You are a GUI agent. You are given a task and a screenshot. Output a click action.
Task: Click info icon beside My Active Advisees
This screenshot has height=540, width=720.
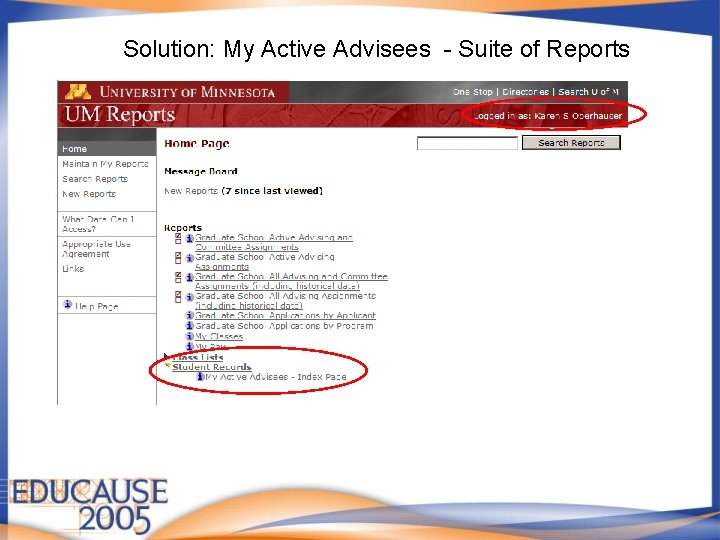[200, 377]
